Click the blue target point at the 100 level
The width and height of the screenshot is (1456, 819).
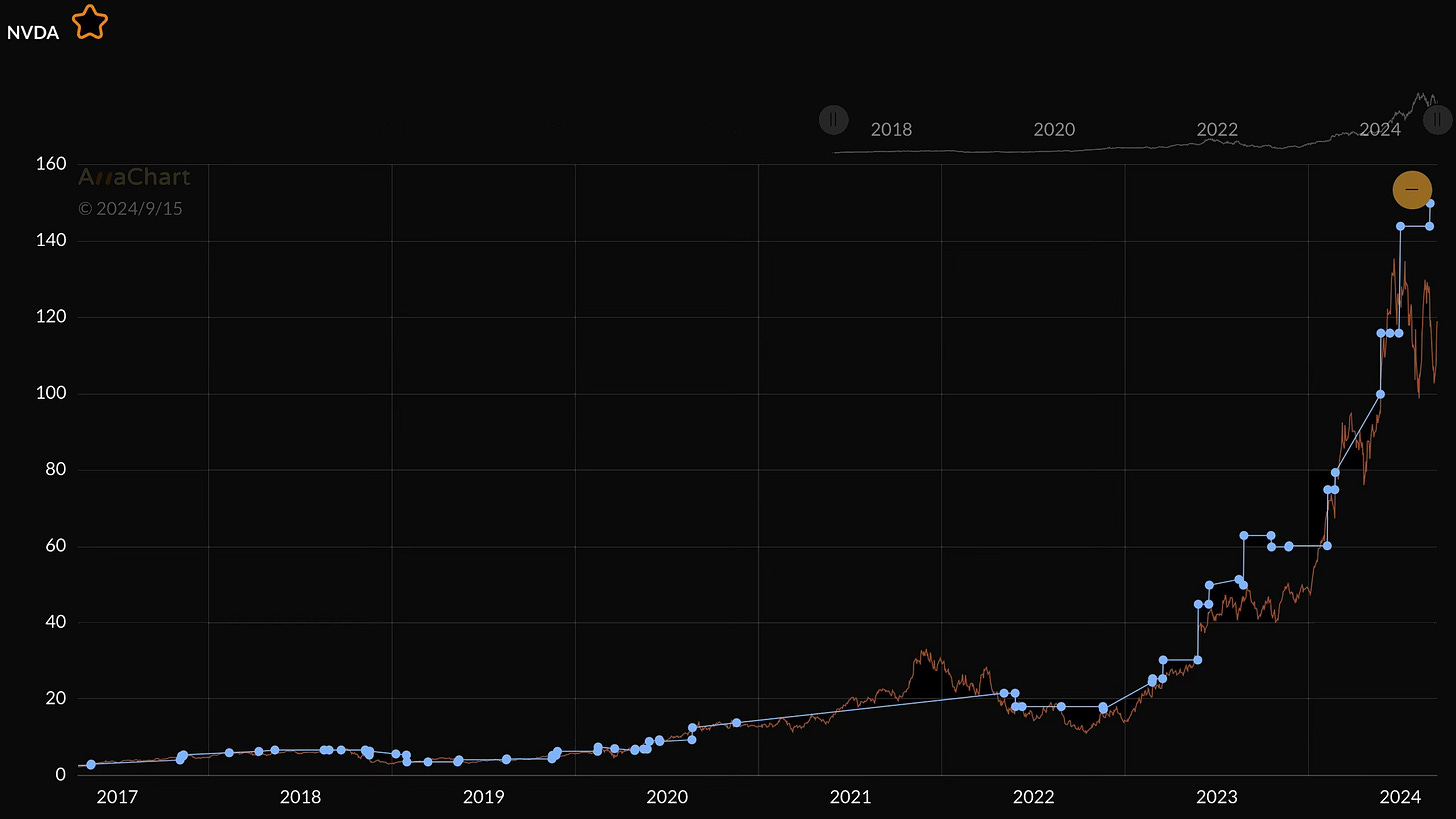pos(1380,394)
